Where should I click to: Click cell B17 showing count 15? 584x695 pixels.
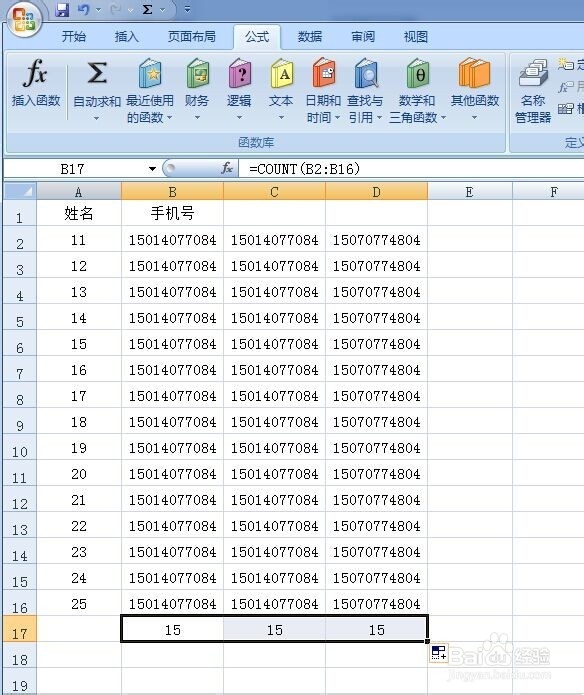tap(172, 629)
